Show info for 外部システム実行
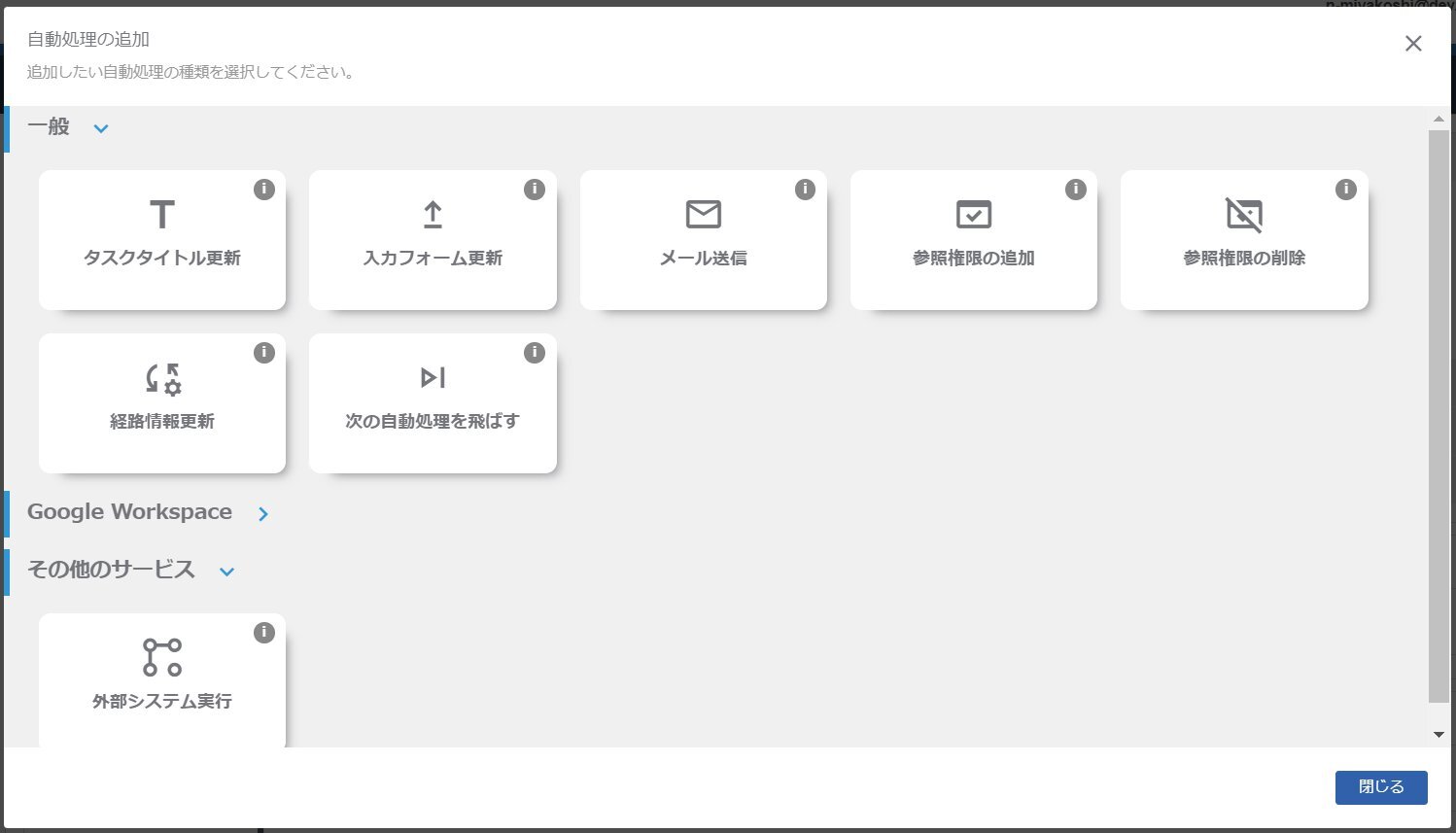The height and width of the screenshot is (833, 1456). tap(264, 633)
